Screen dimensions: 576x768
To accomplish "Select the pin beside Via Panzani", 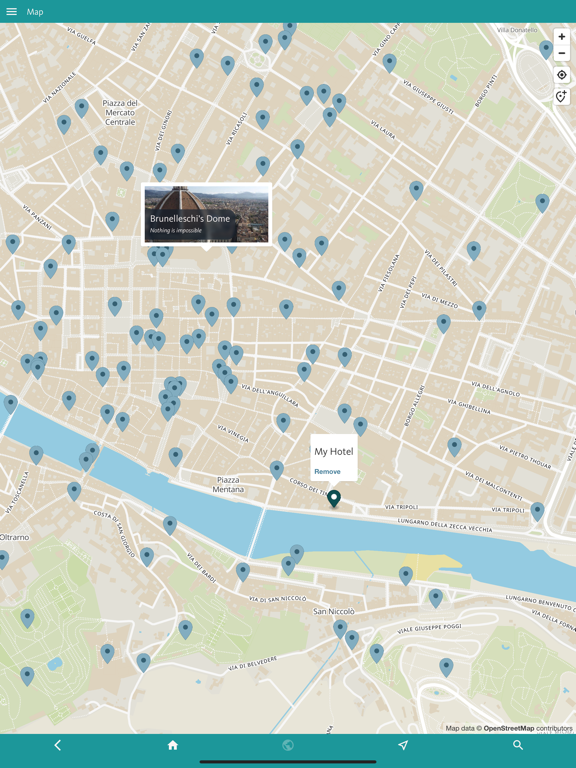I will (x=69, y=243).
